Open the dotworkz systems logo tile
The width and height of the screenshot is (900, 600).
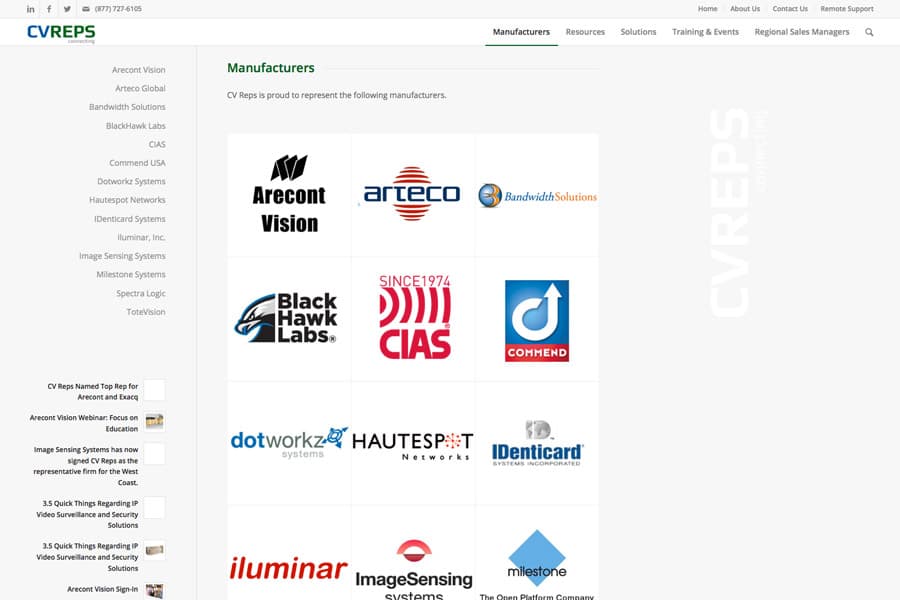289,443
